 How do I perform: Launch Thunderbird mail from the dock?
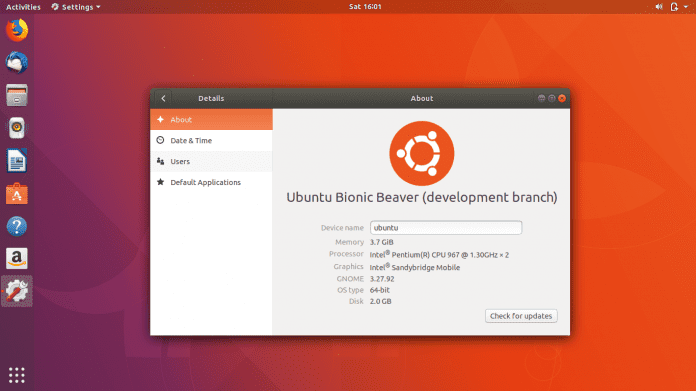coord(17,63)
